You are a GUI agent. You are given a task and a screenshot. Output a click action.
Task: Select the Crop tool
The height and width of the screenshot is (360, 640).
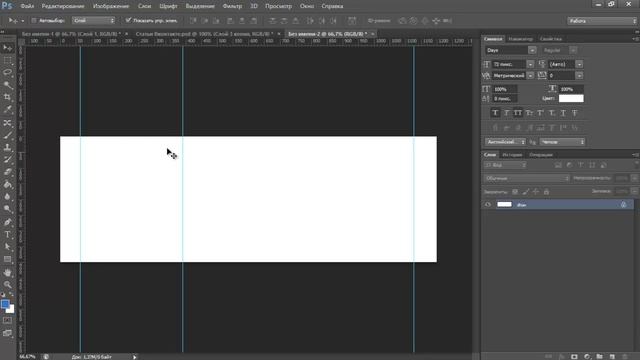[x=7, y=97]
